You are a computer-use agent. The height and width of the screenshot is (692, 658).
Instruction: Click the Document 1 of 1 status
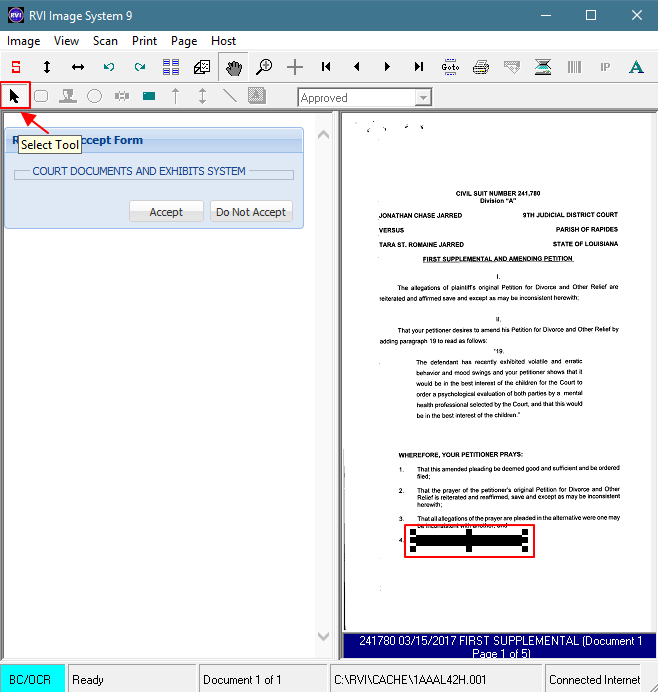point(242,680)
